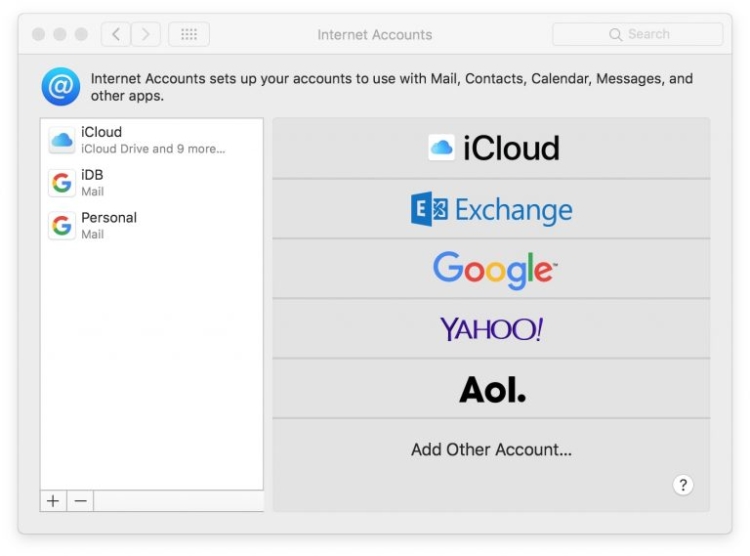Click the blue @ Internet Accounts icon
The width and height of the screenshot is (750, 556).
coord(60,87)
